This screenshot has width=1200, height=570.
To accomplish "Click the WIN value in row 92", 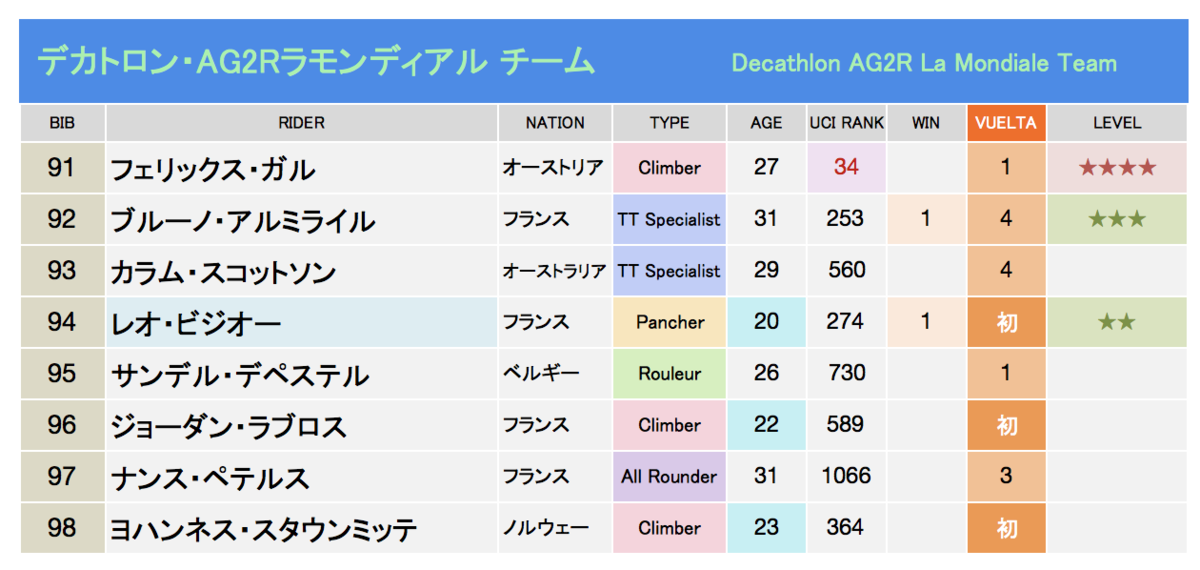I will pyautogui.click(x=926, y=218).
